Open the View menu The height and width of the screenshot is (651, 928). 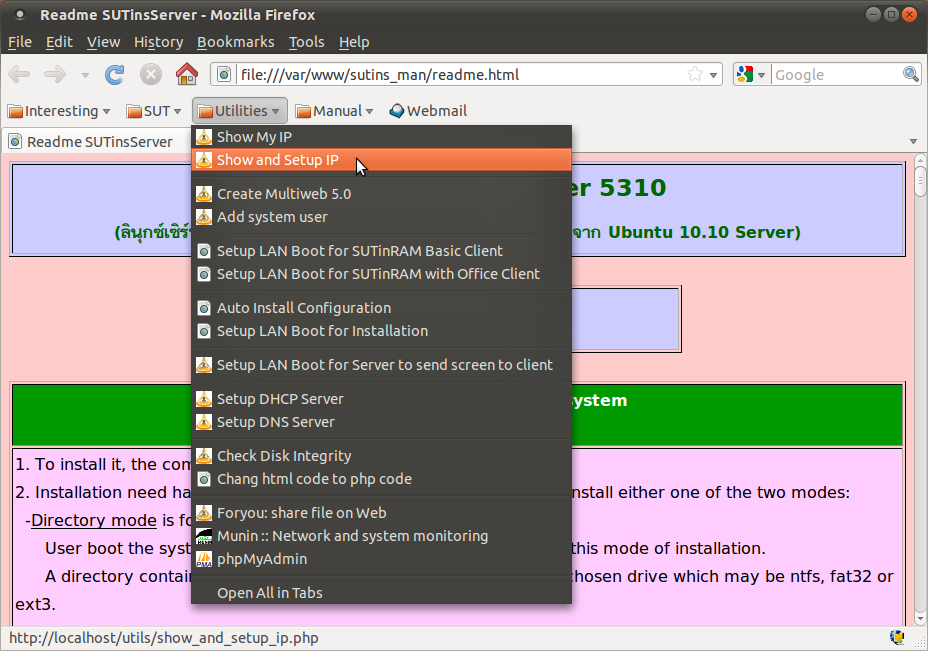[104, 42]
